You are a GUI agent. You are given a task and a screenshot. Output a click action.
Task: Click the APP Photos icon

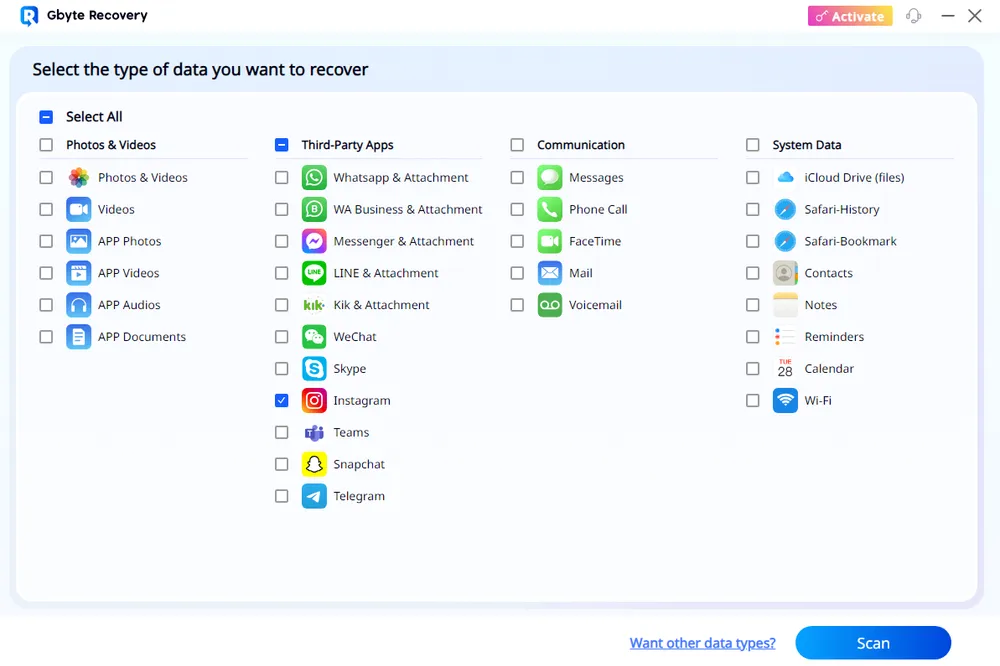click(x=78, y=241)
